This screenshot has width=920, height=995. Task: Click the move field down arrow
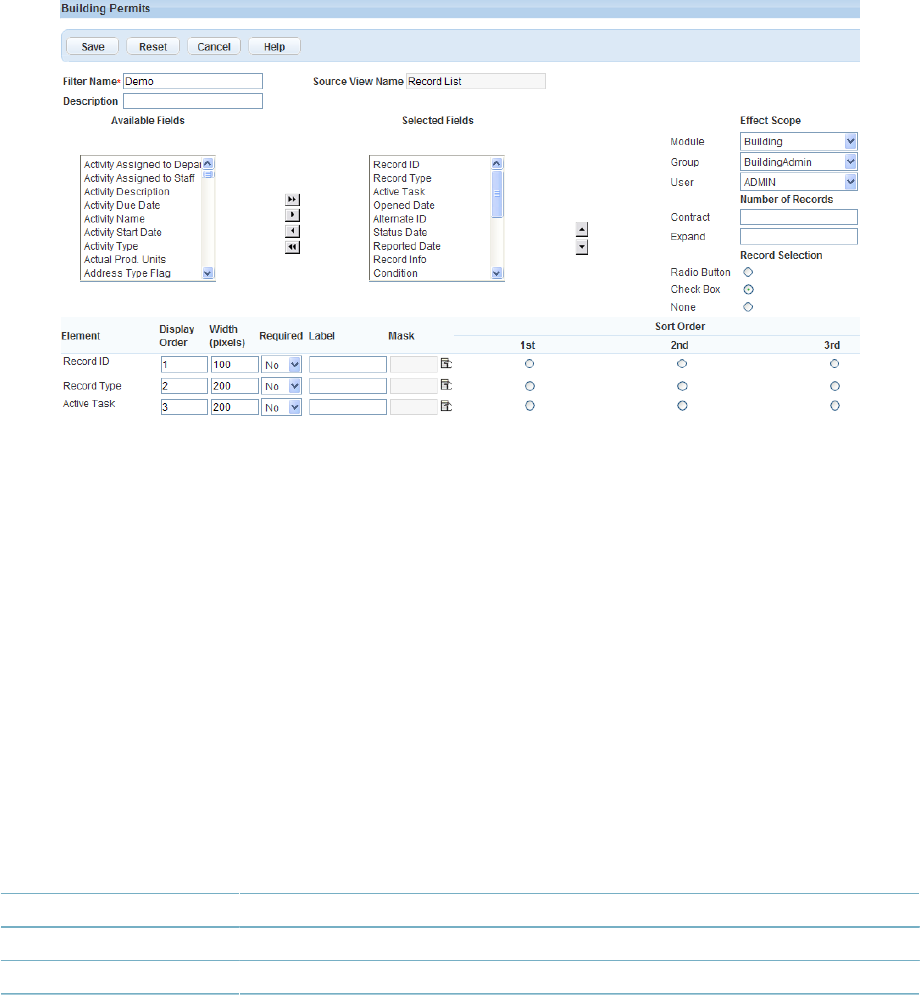(582, 247)
